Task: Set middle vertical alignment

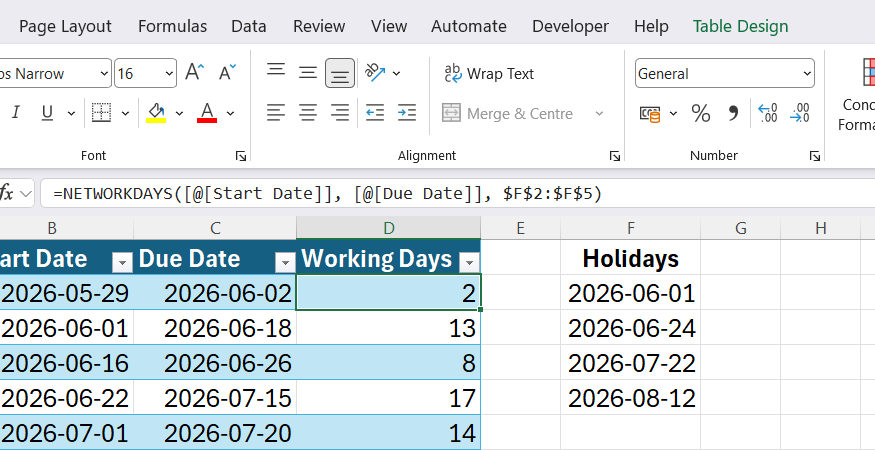Action: 308,73
